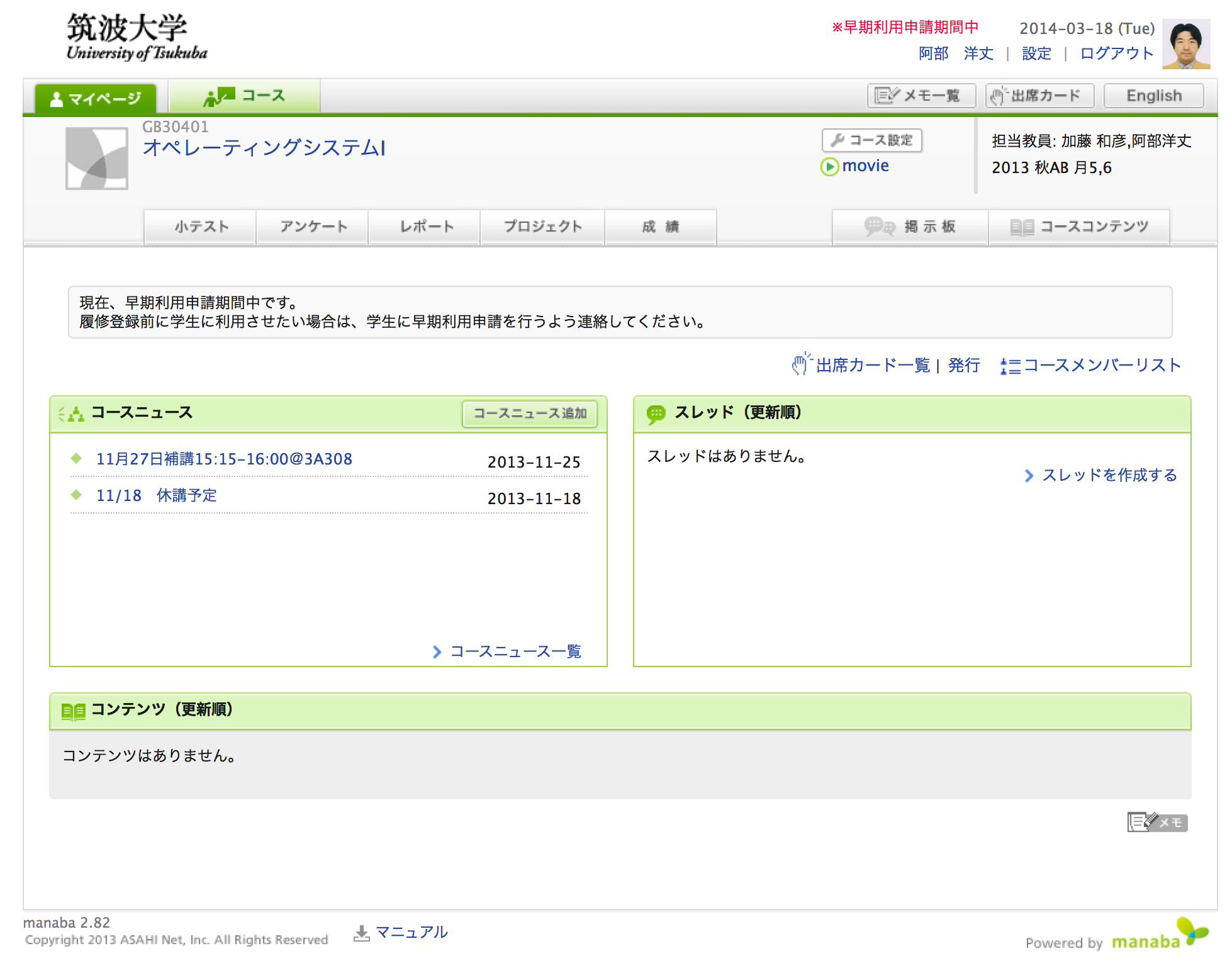Click the course thumbnail image
Image resolution: width=1232 pixels, height=968 pixels.
coord(97,159)
